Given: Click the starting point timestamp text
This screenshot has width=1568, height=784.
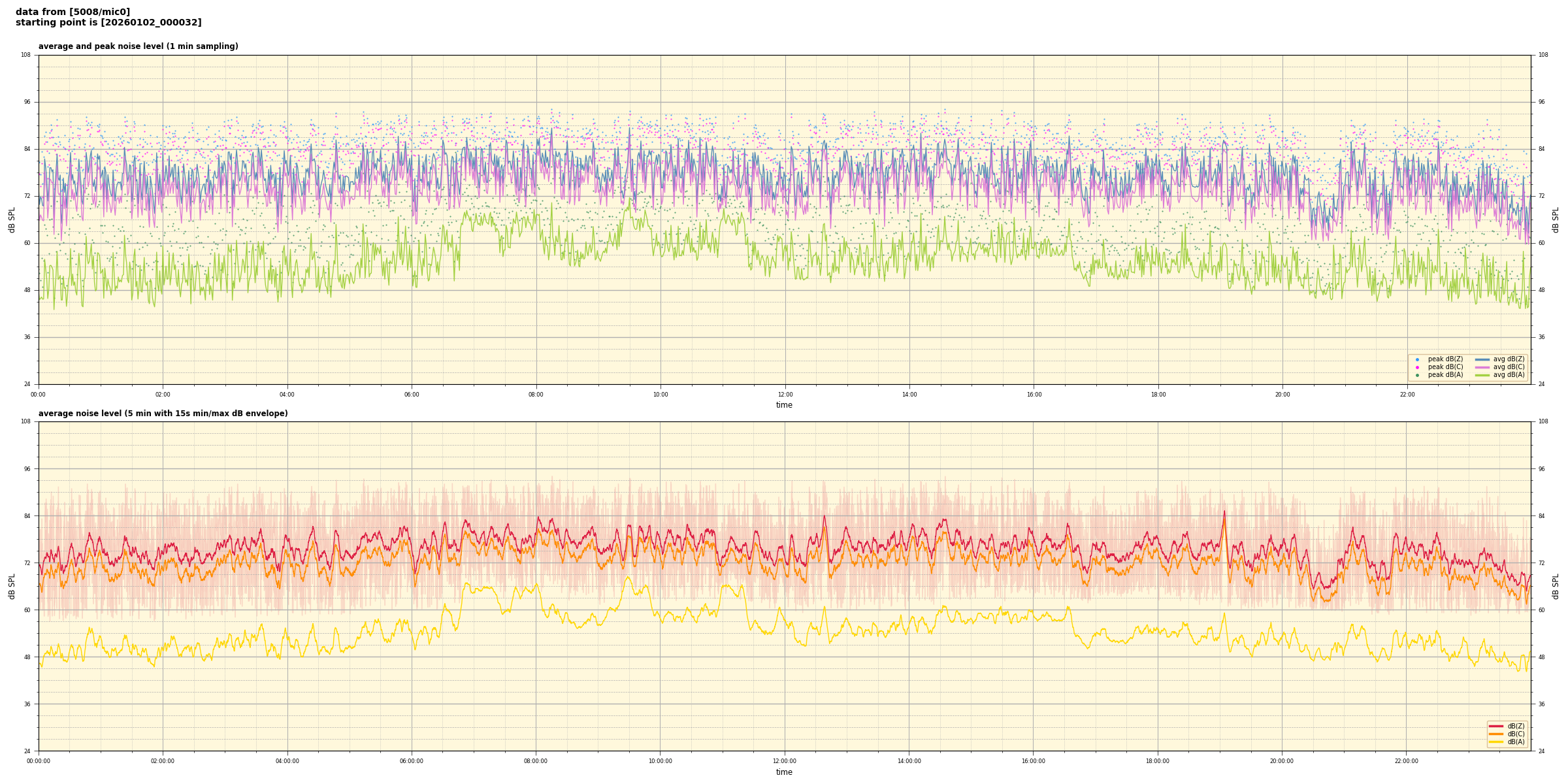Looking at the screenshot, I should coord(108,23).
